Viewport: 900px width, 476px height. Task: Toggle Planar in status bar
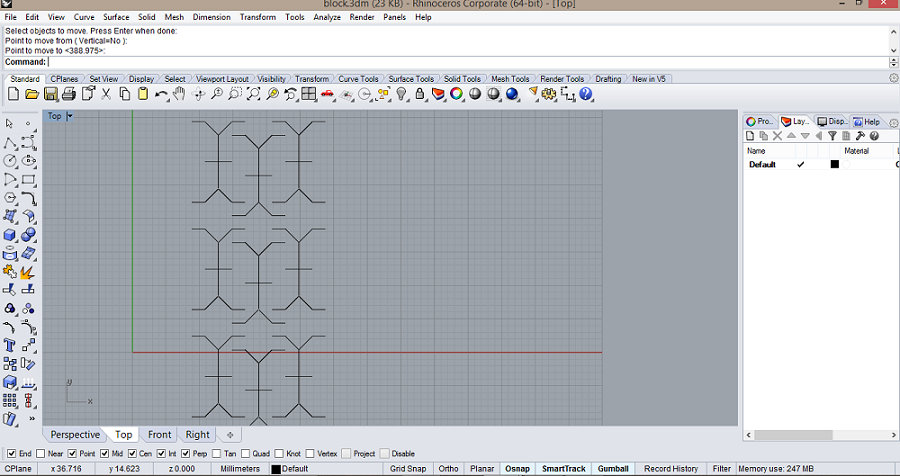pyautogui.click(x=482, y=469)
